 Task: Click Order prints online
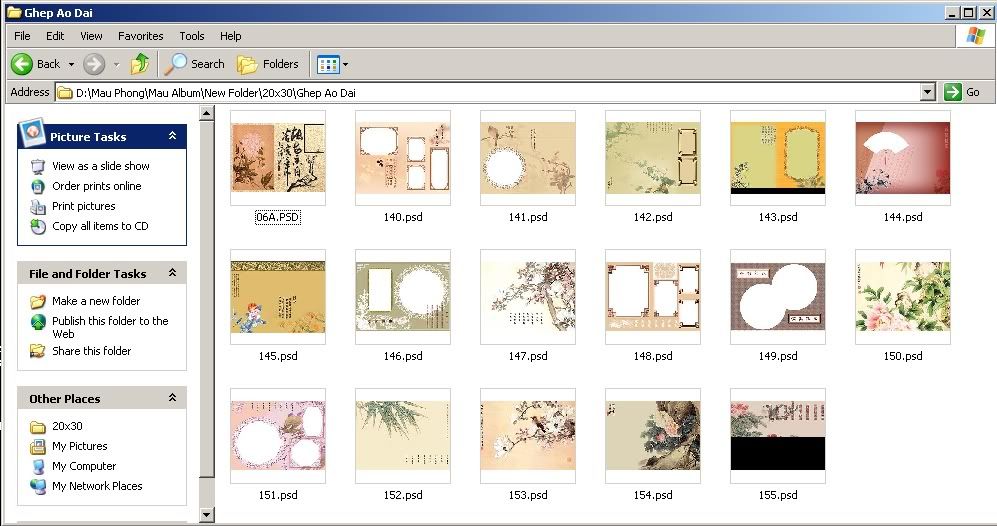tap(97, 186)
